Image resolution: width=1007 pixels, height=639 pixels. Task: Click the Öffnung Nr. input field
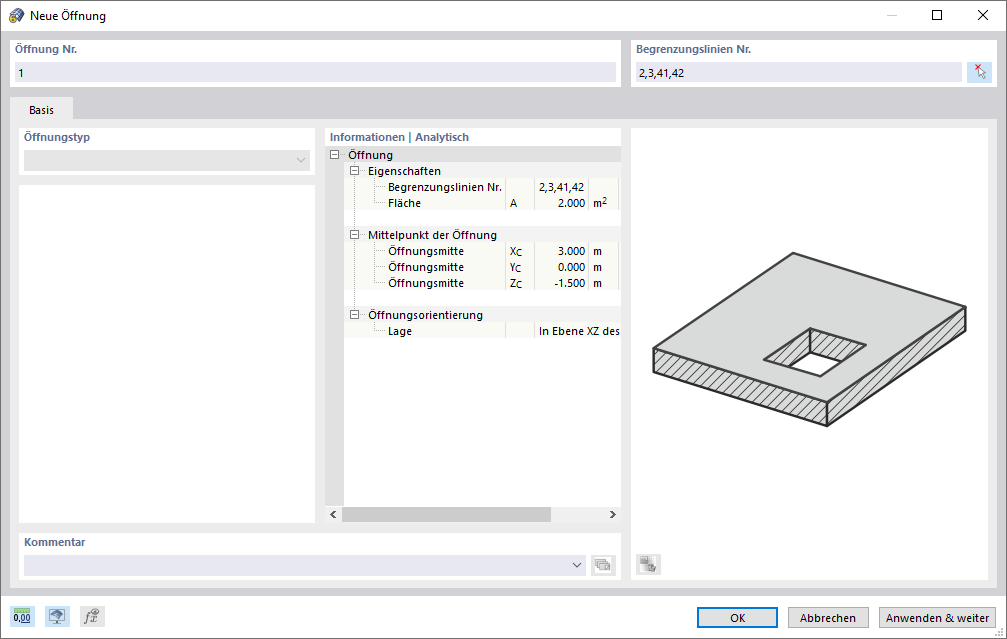click(x=315, y=73)
